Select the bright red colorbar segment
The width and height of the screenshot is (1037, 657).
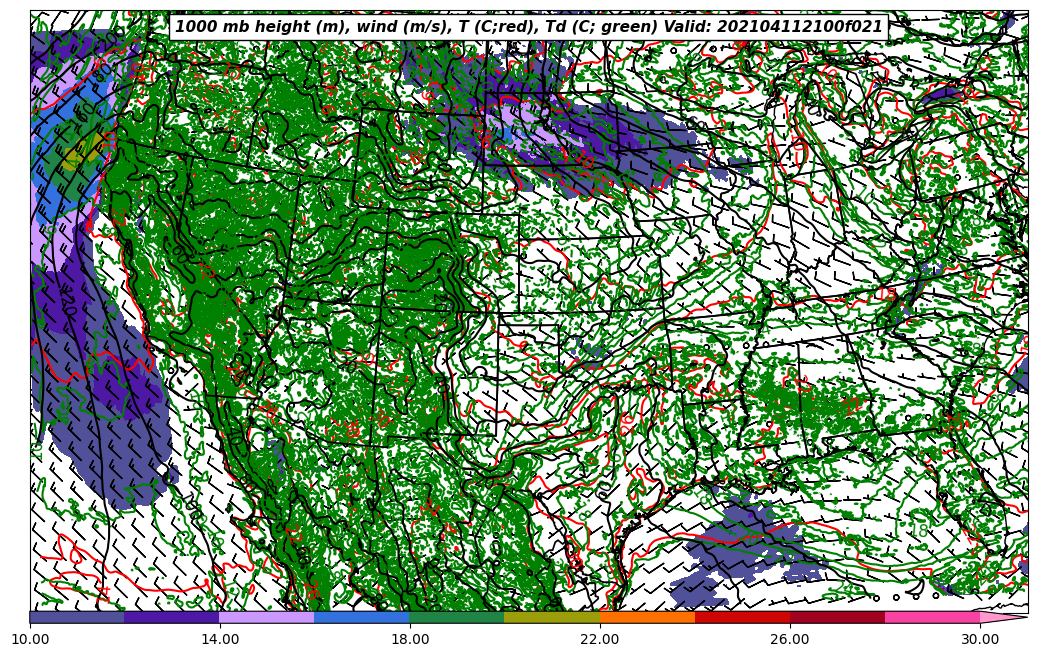[742, 617]
